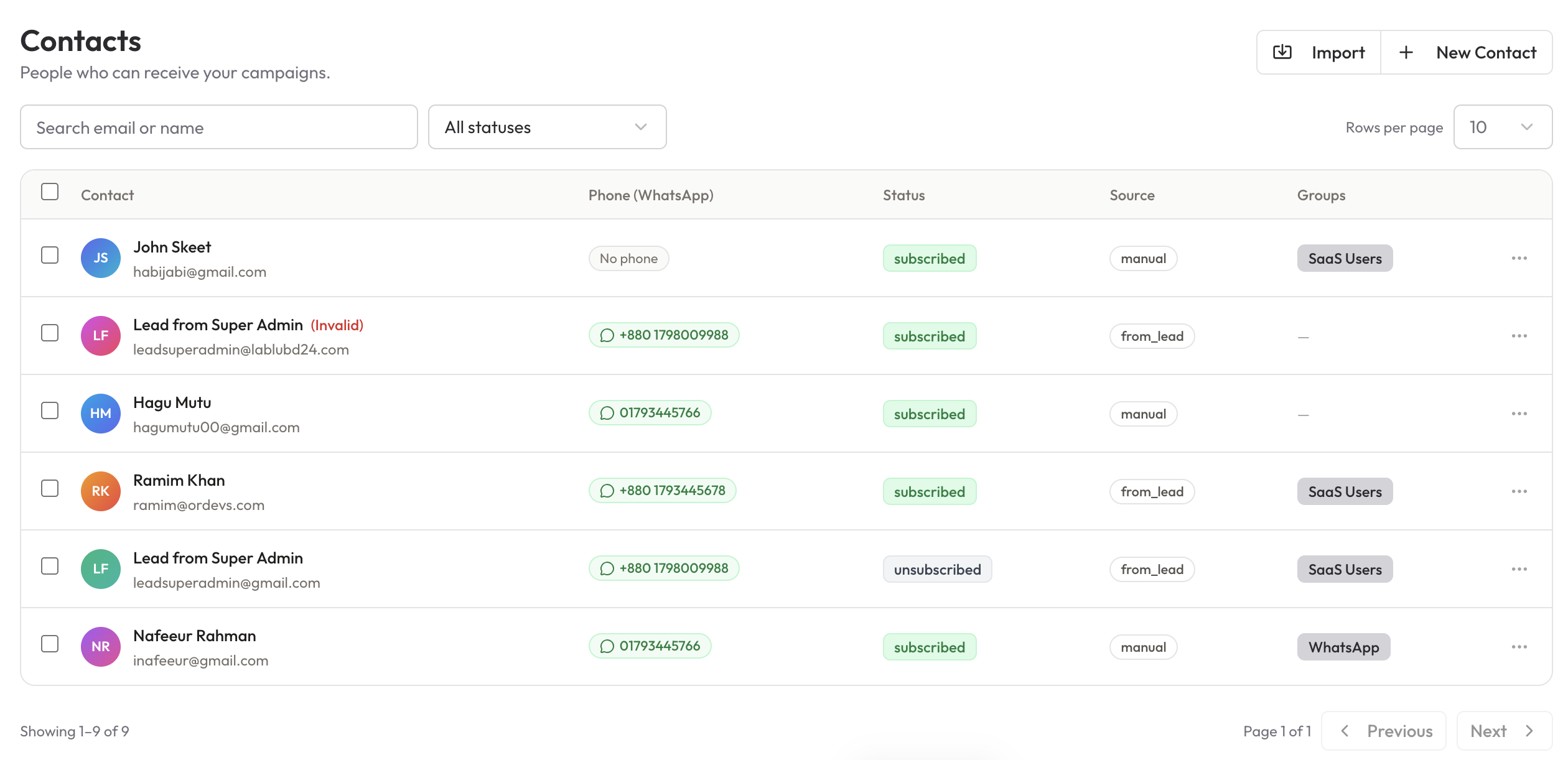The image size is (1568, 760).
Task: Open more options for Nafeeur Rahman
Action: point(1519,647)
